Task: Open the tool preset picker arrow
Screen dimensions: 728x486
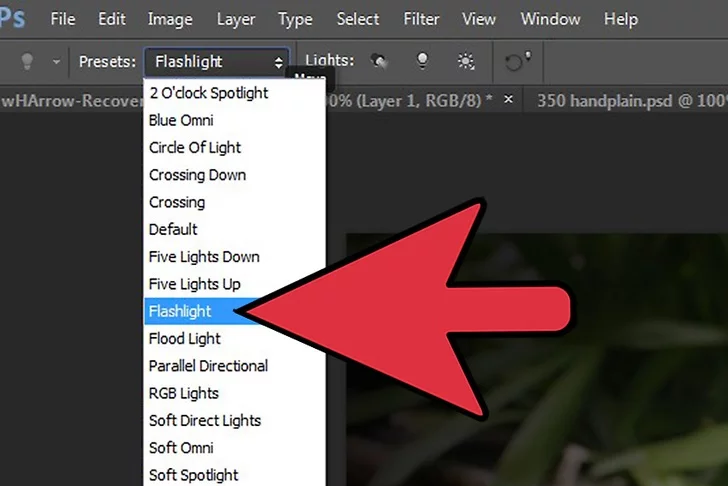Action: click(56, 62)
